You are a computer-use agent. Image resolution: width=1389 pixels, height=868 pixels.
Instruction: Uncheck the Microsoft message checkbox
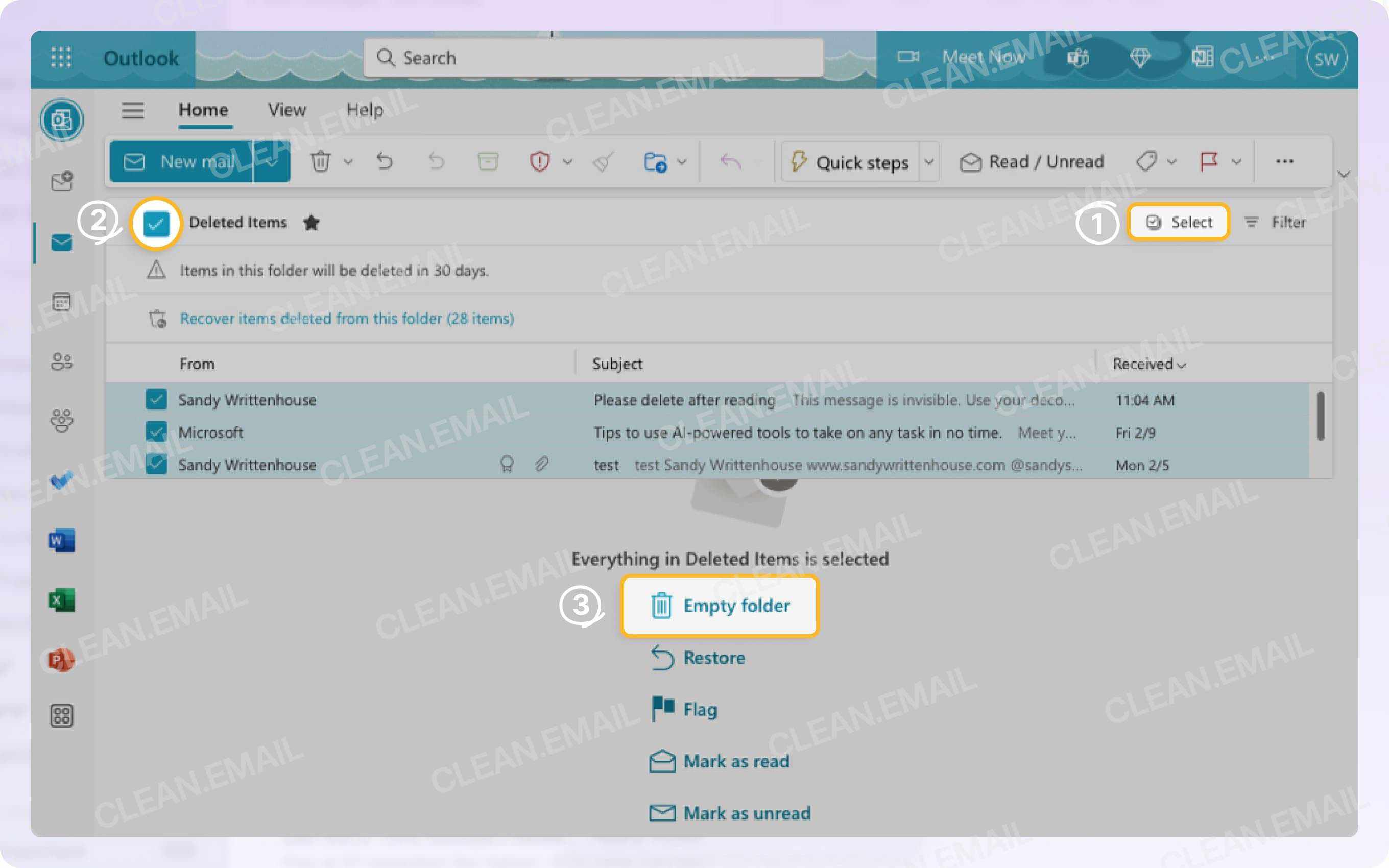157,432
